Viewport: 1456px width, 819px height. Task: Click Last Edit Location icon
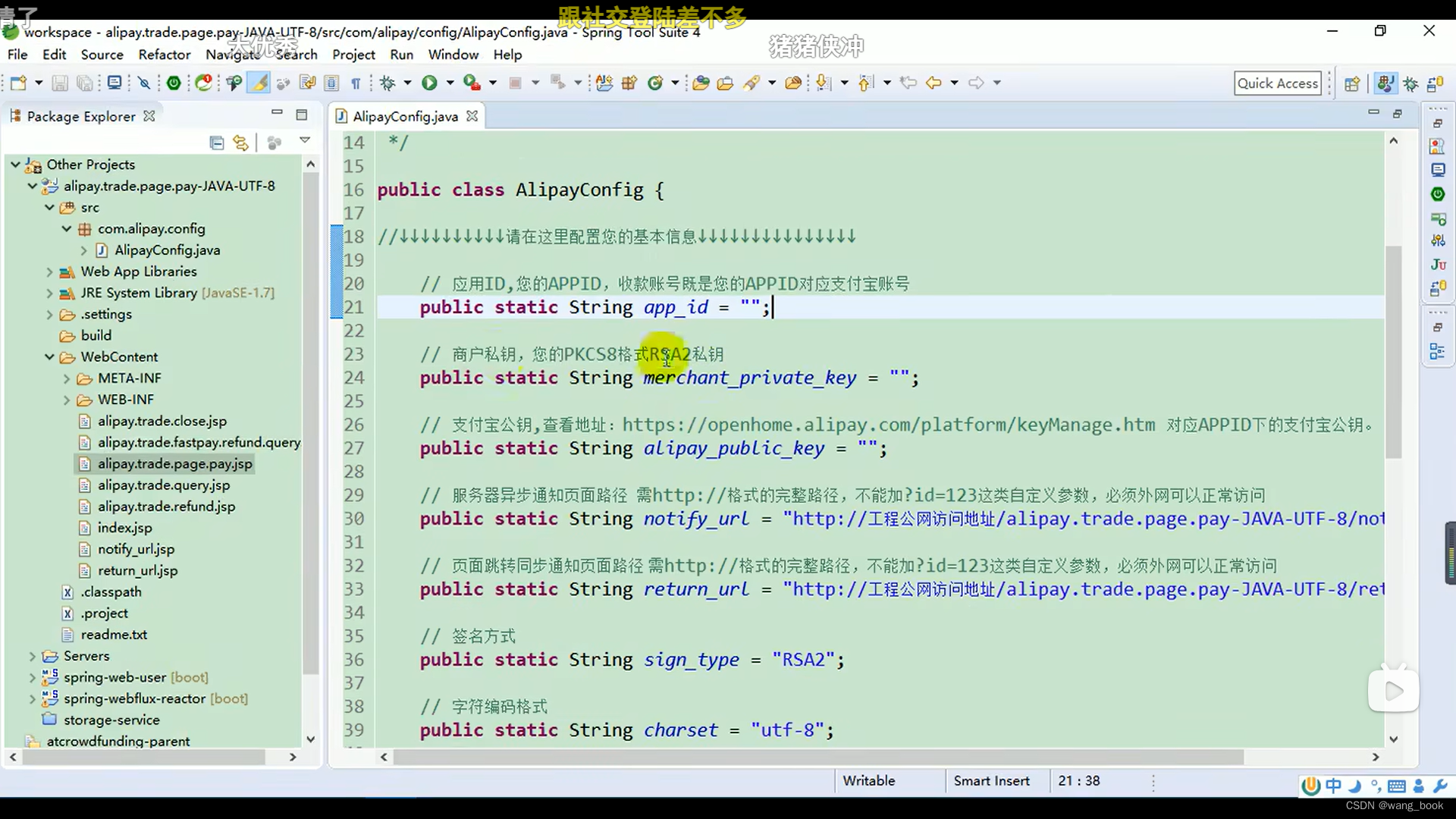(908, 83)
